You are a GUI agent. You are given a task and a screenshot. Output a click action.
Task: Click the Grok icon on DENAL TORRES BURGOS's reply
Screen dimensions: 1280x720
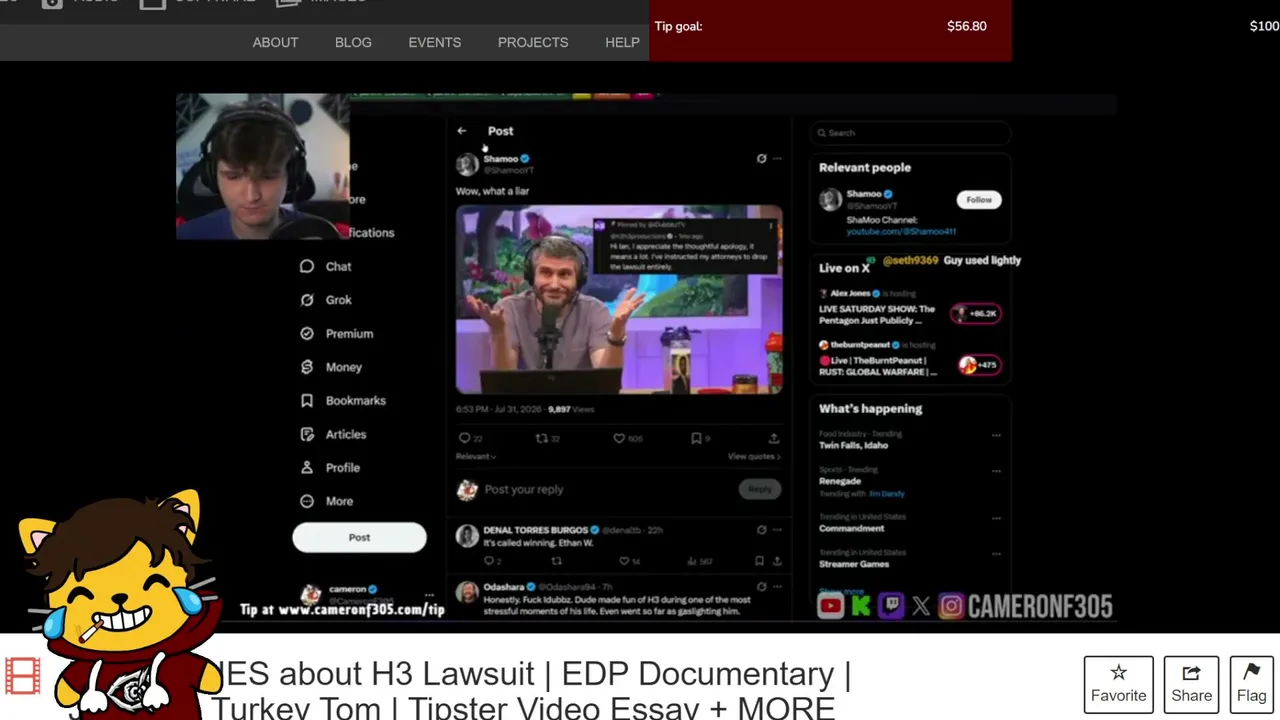click(761, 530)
